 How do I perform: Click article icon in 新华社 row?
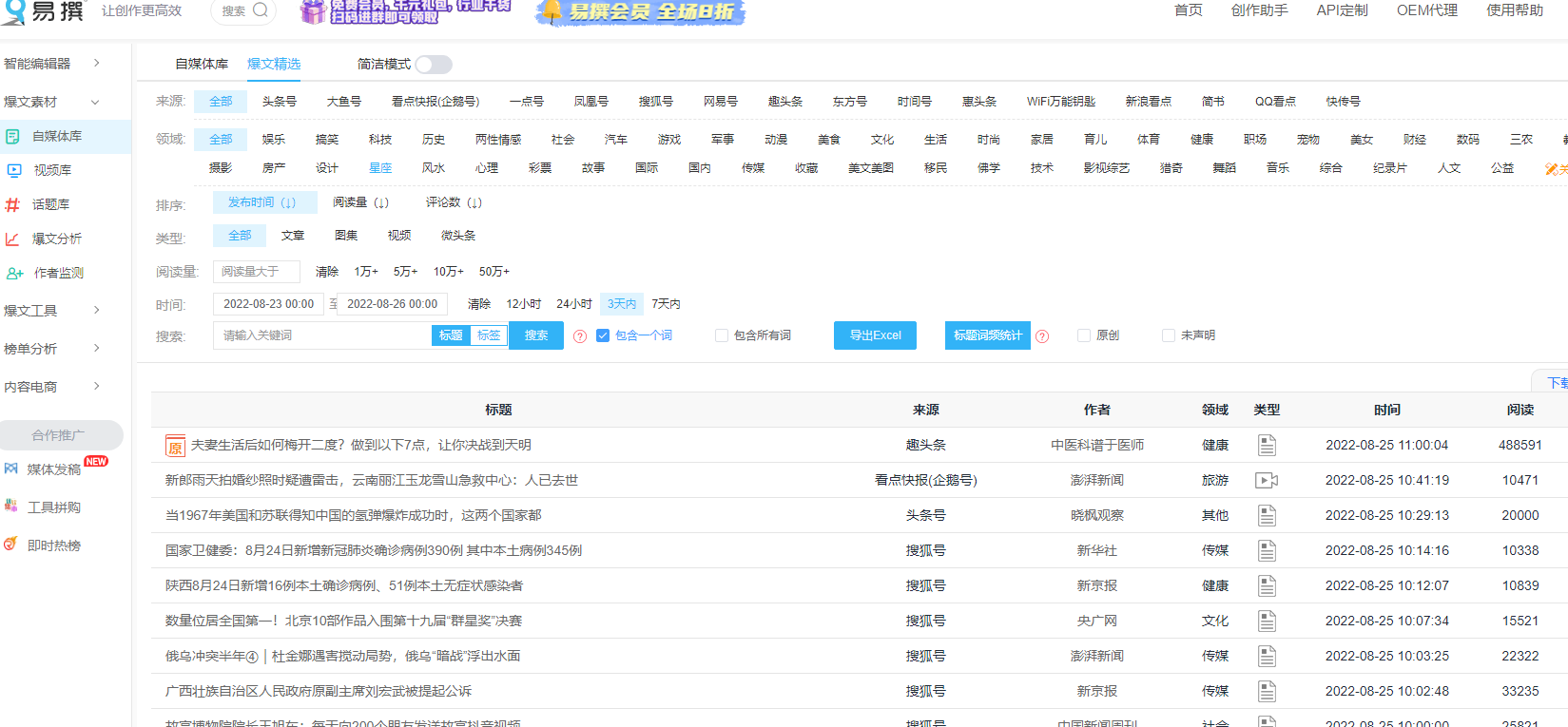point(1267,550)
